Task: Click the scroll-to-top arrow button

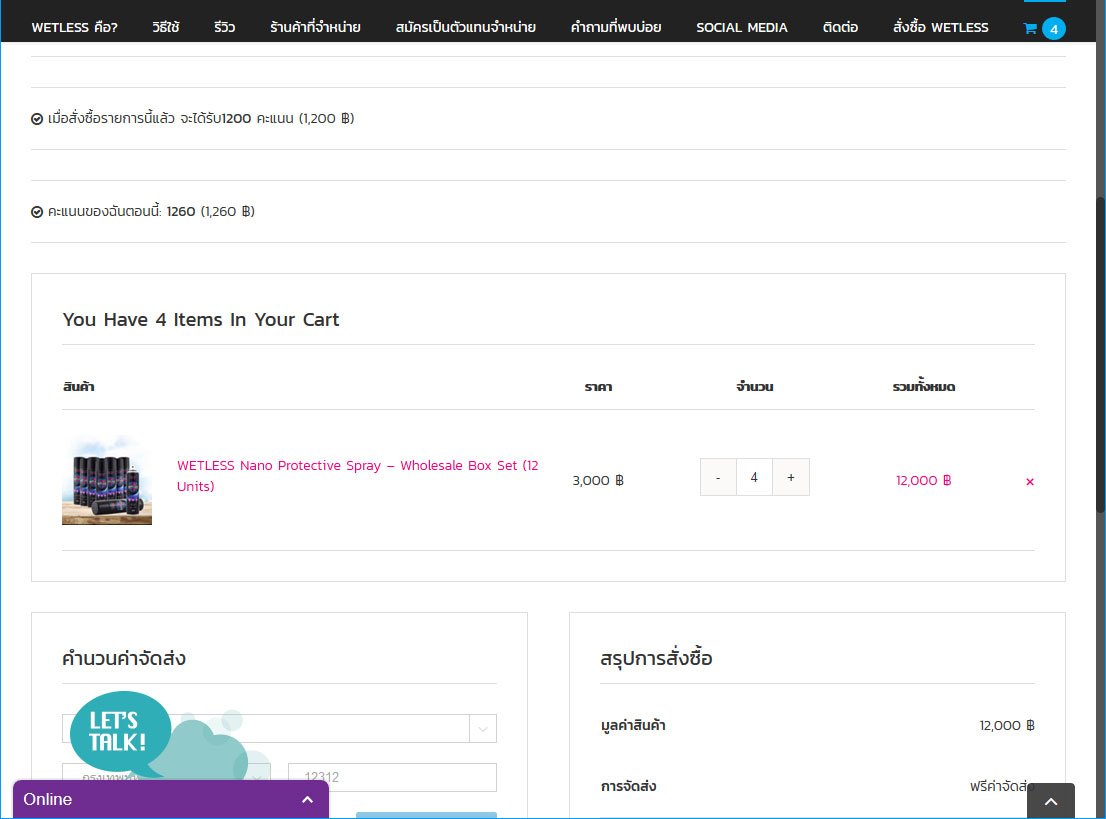Action: point(1050,801)
